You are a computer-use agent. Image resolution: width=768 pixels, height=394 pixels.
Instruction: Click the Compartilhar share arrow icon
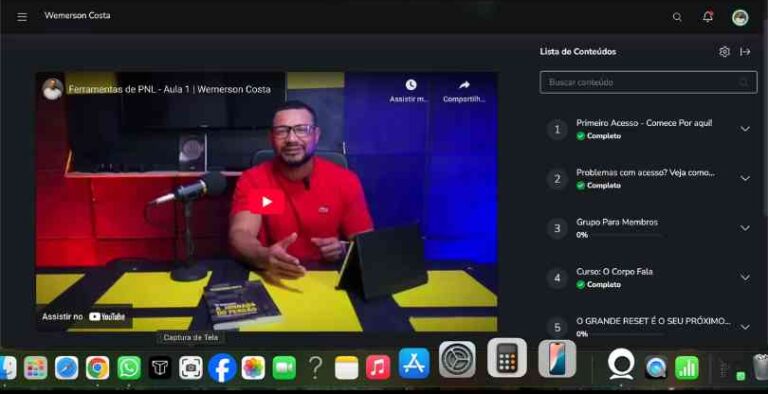tap(464, 85)
